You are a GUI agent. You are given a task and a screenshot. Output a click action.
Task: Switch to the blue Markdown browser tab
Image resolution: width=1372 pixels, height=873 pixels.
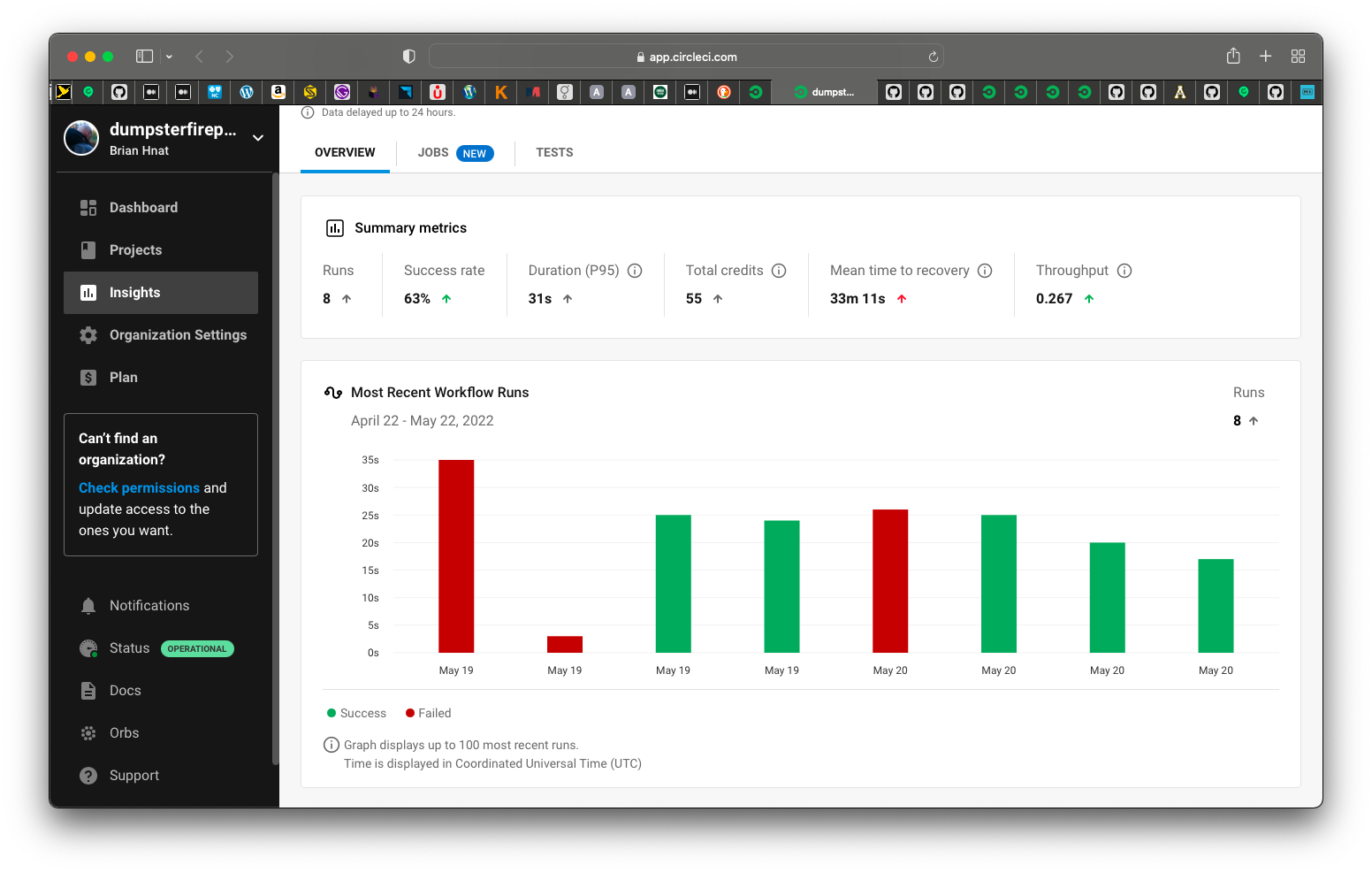[1307, 92]
